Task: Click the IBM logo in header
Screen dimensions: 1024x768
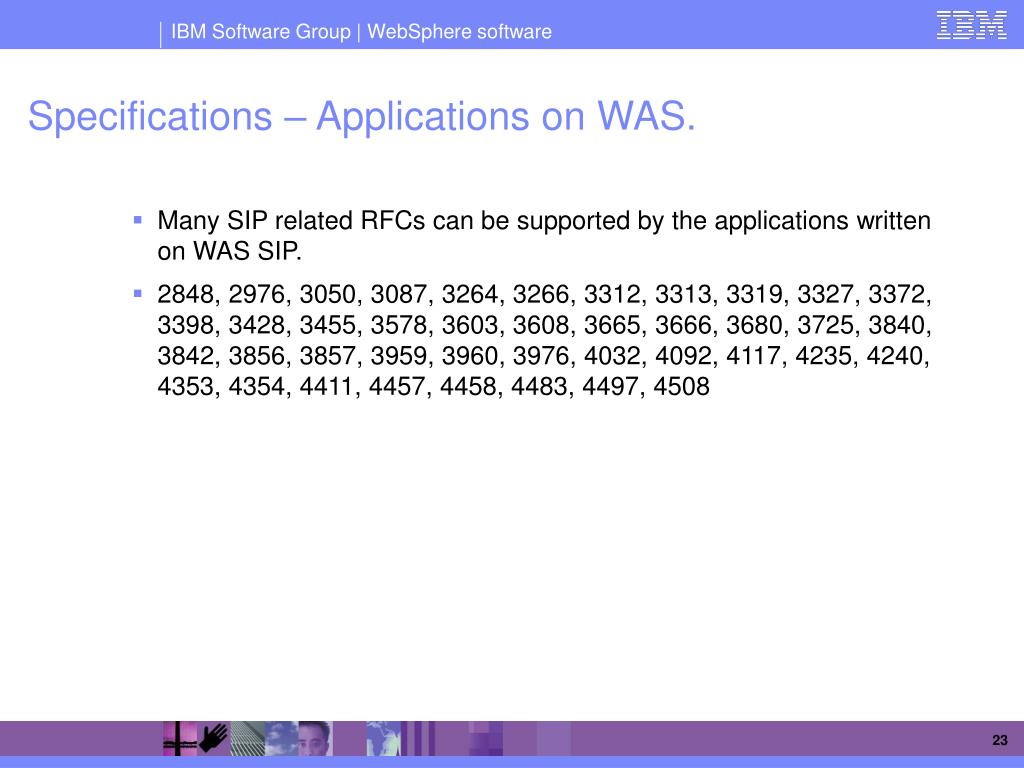Action: click(x=971, y=26)
